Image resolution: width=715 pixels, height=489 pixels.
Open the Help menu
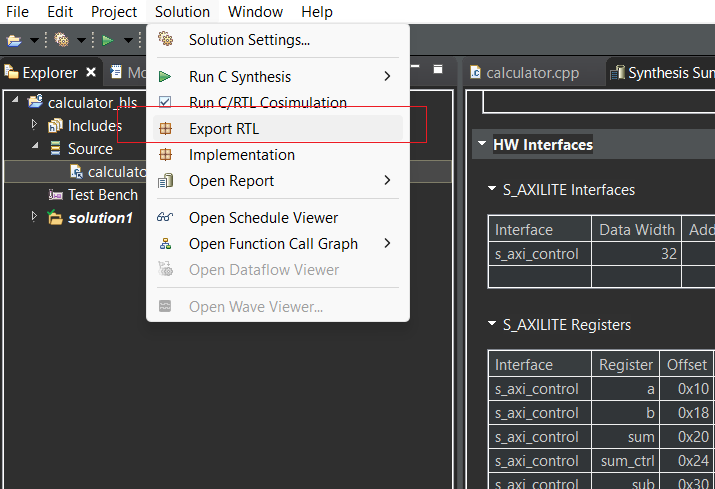tap(317, 11)
